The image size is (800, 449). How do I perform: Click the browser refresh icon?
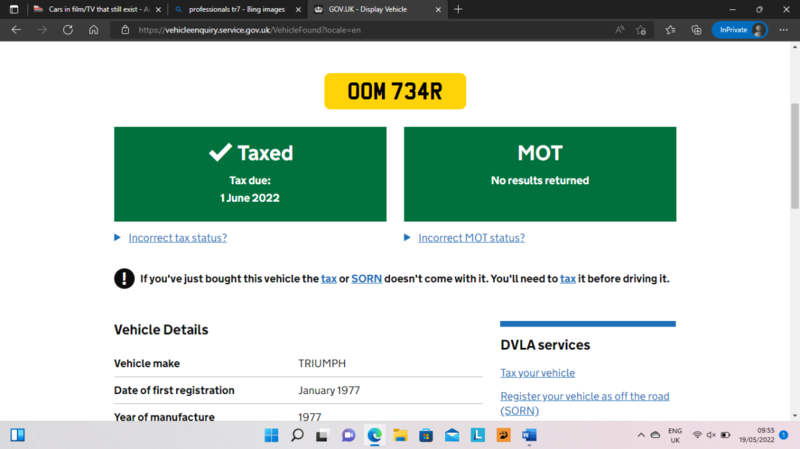point(67,30)
